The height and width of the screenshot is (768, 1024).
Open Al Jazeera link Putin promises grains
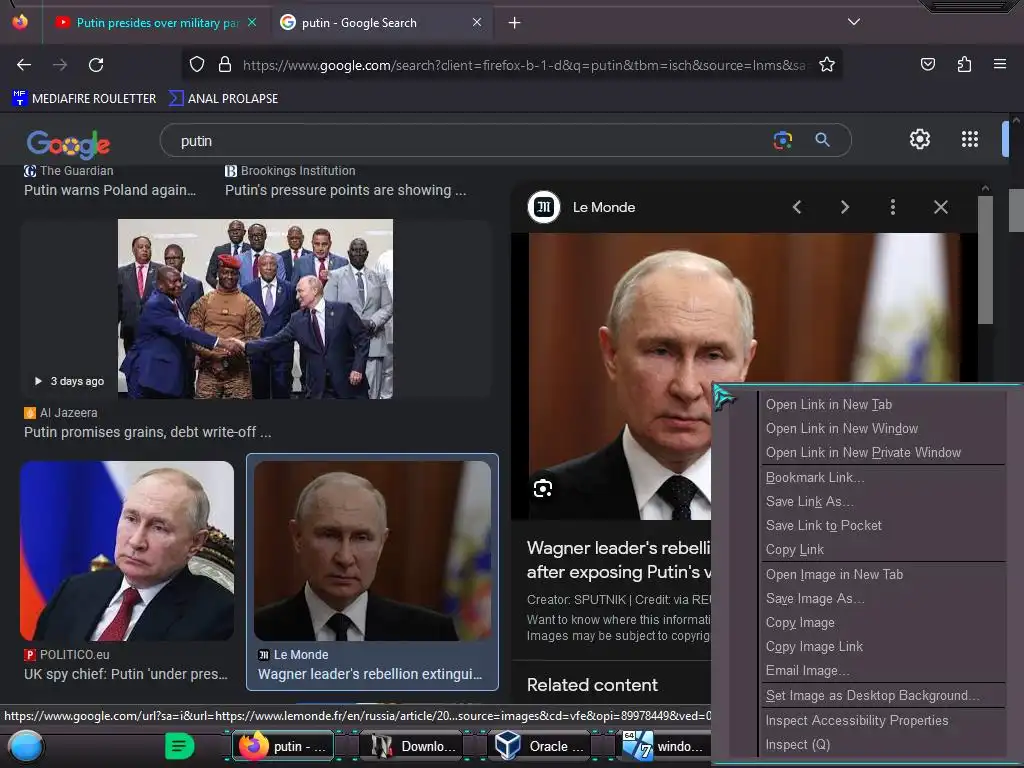pos(148,432)
